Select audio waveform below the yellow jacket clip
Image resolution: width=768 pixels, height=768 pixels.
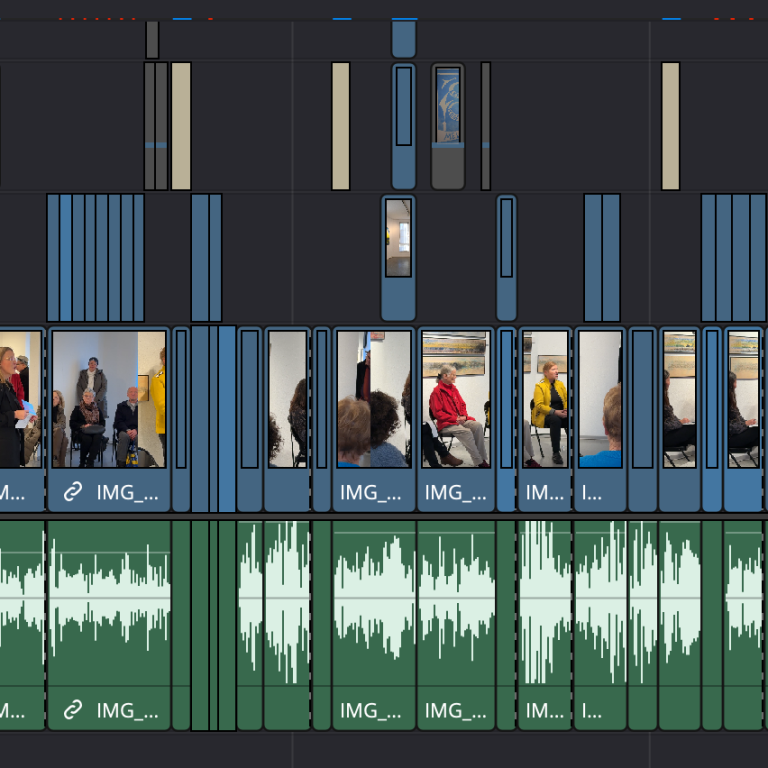(x=545, y=600)
